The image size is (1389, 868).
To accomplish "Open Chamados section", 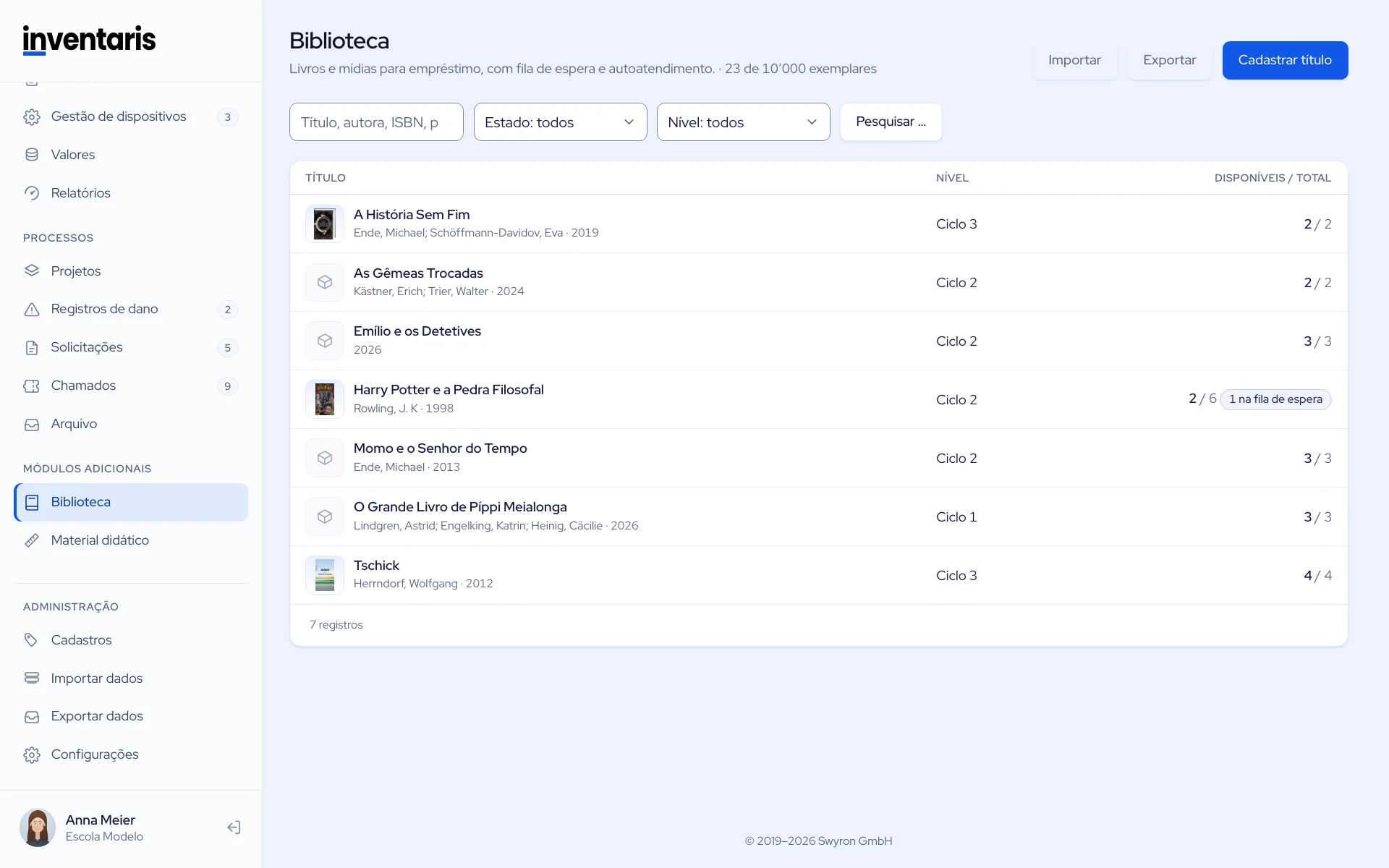I will click(131, 386).
